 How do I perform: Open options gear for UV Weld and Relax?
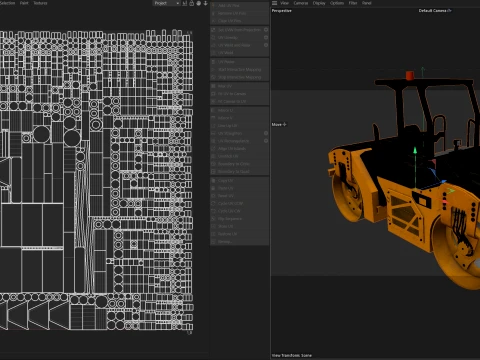pyautogui.click(x=266, y=45)
